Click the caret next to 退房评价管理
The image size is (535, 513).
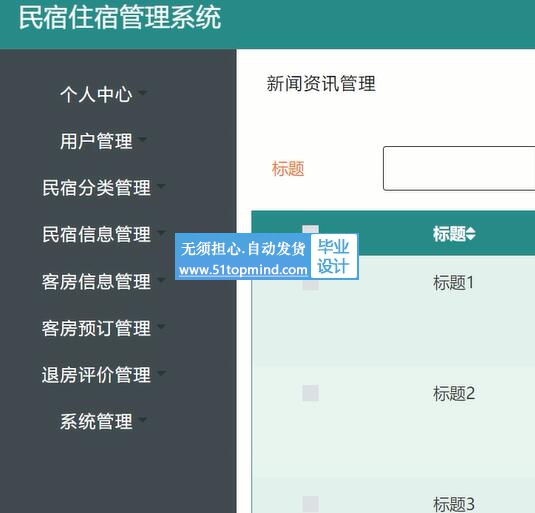point(161,373)
